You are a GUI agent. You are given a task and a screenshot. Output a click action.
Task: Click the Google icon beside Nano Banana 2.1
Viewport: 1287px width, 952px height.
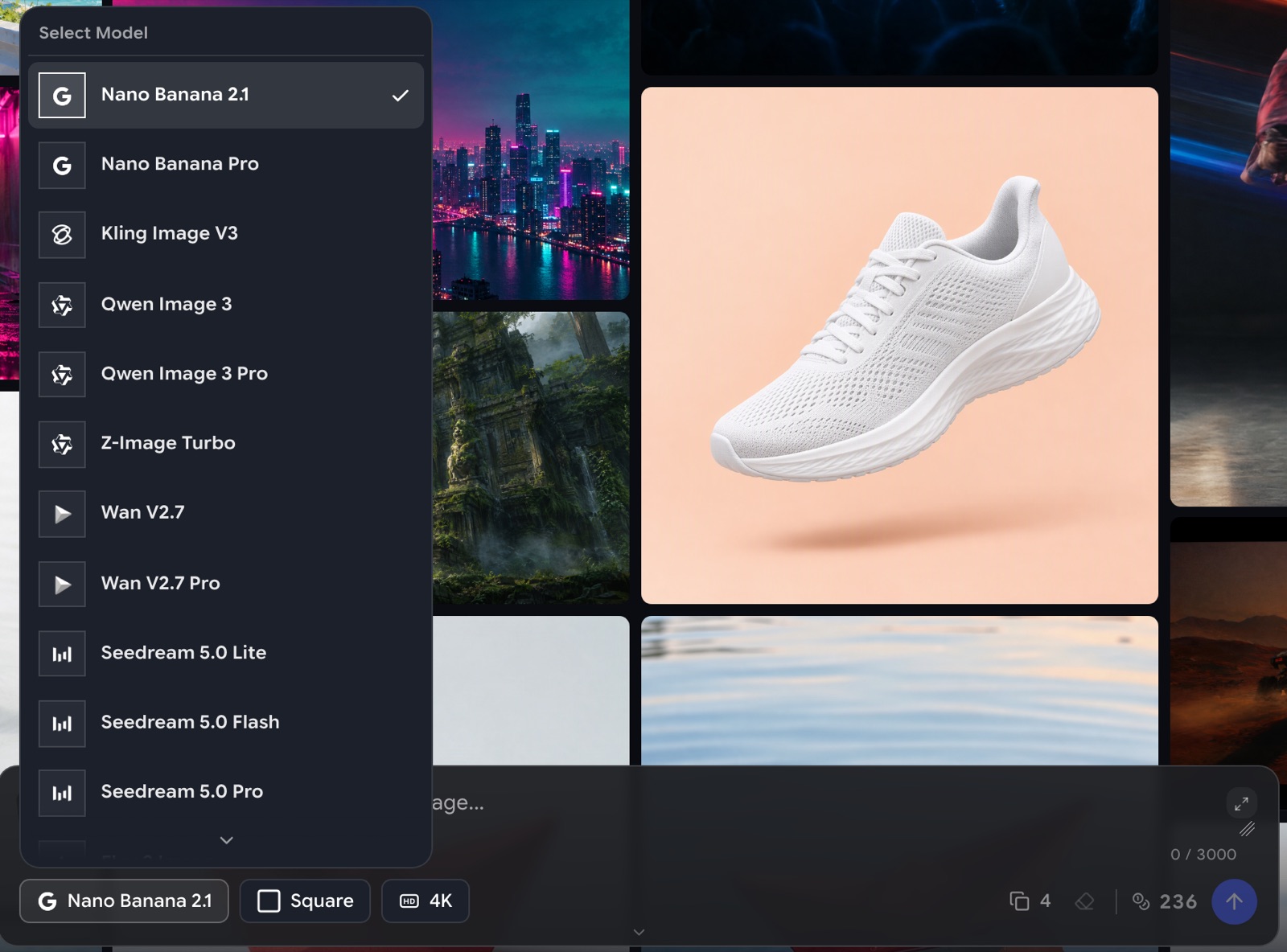click(62, 96)
